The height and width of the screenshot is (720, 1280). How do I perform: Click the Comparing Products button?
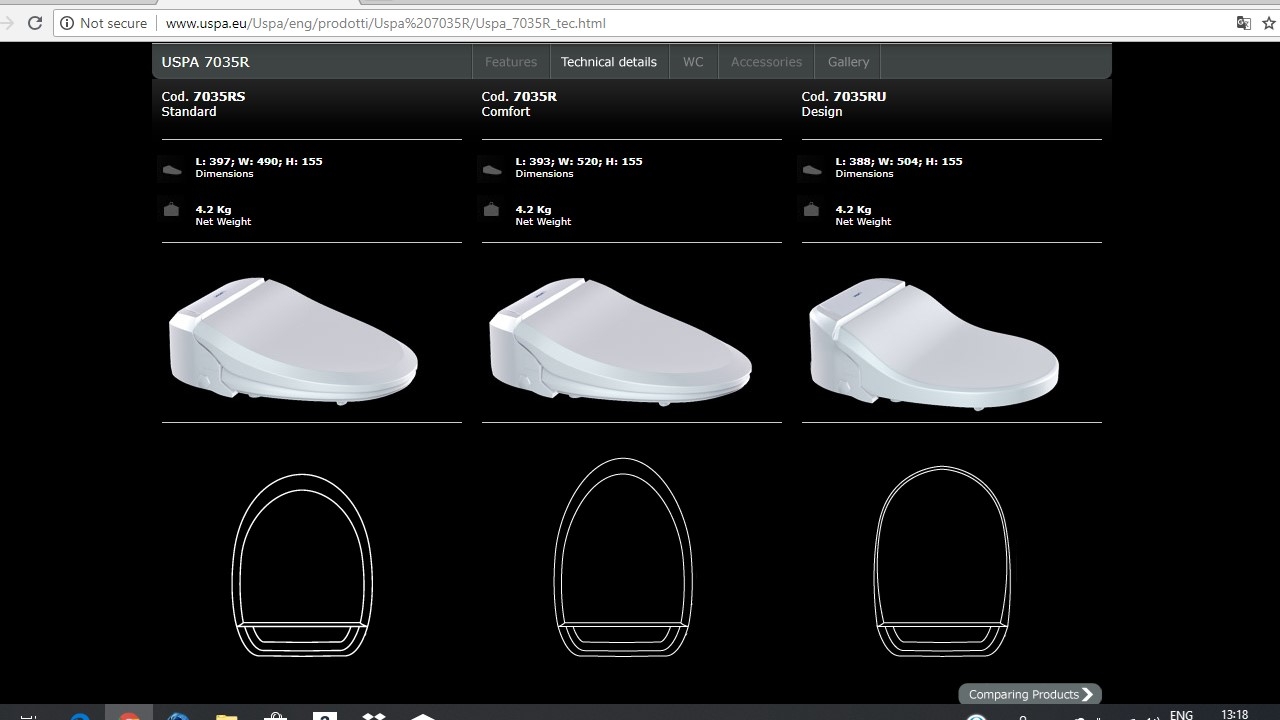1029,694
